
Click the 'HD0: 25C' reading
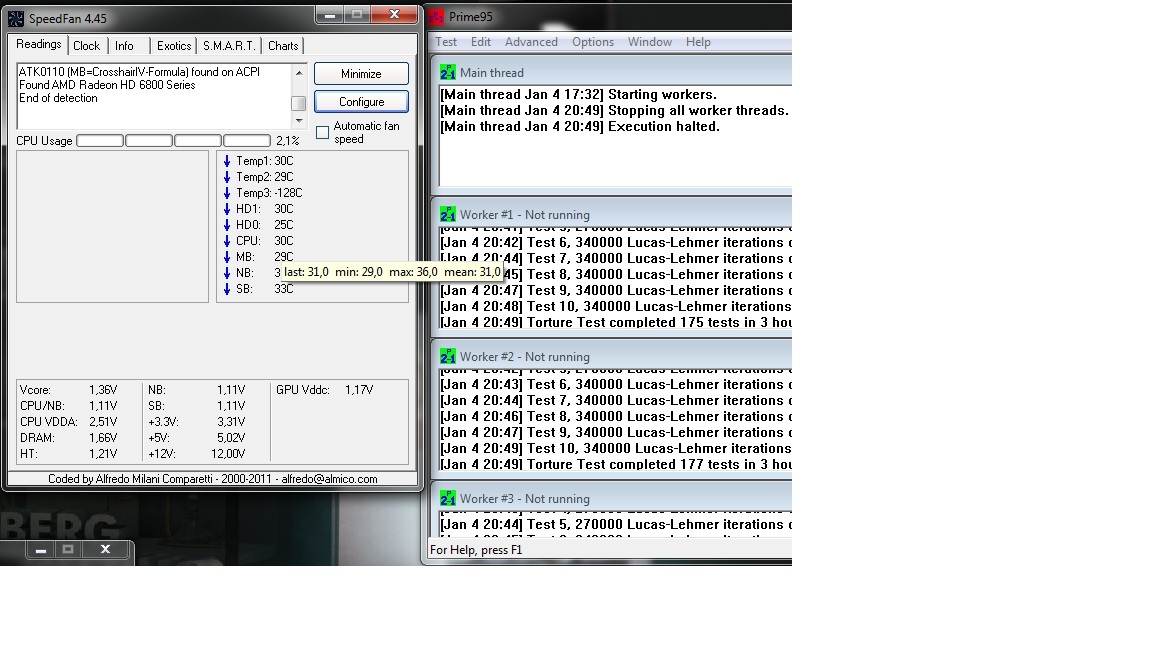(x=264, y=225)
